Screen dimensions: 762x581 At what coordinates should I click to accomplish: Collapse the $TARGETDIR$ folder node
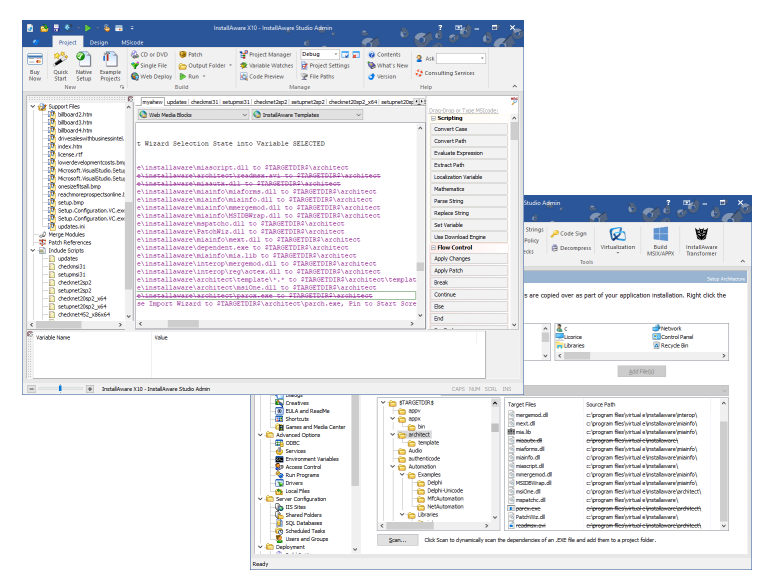(x=383, y=403)
